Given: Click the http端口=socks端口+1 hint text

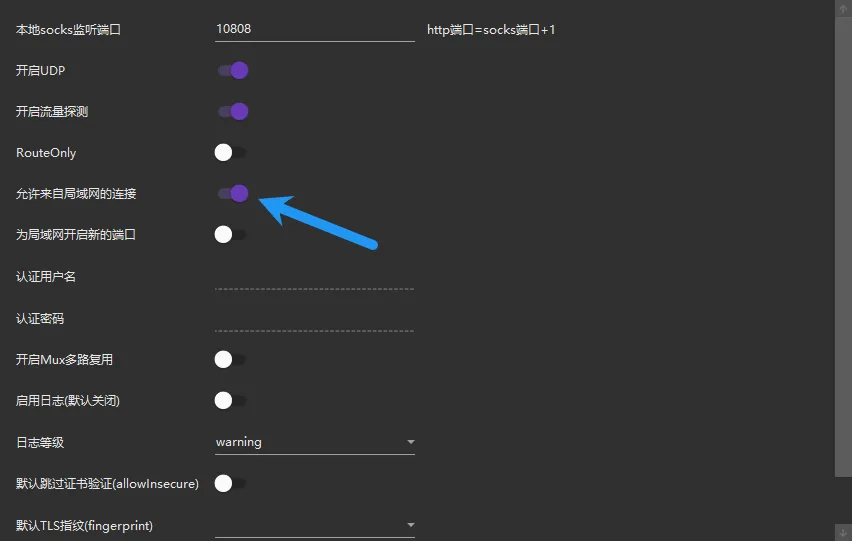Looking at the screenshot, I should tap(491, 30).
